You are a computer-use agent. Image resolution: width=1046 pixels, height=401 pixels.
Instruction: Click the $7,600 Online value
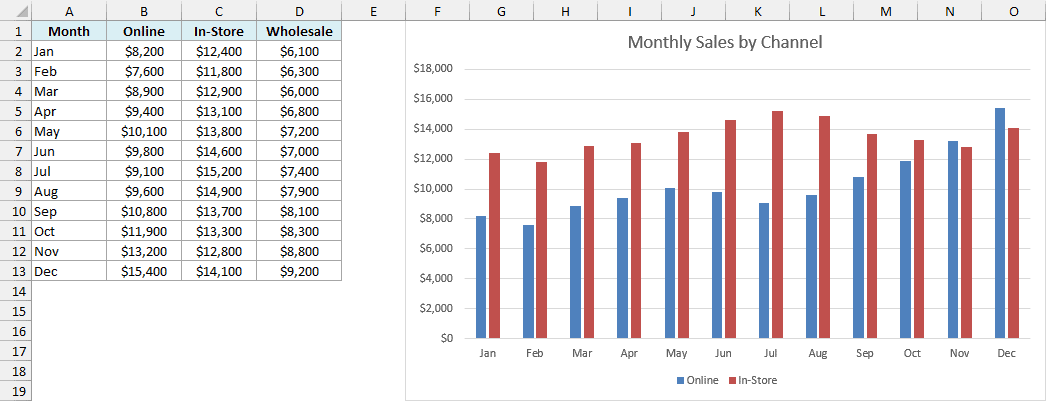[x=144, y=71]
